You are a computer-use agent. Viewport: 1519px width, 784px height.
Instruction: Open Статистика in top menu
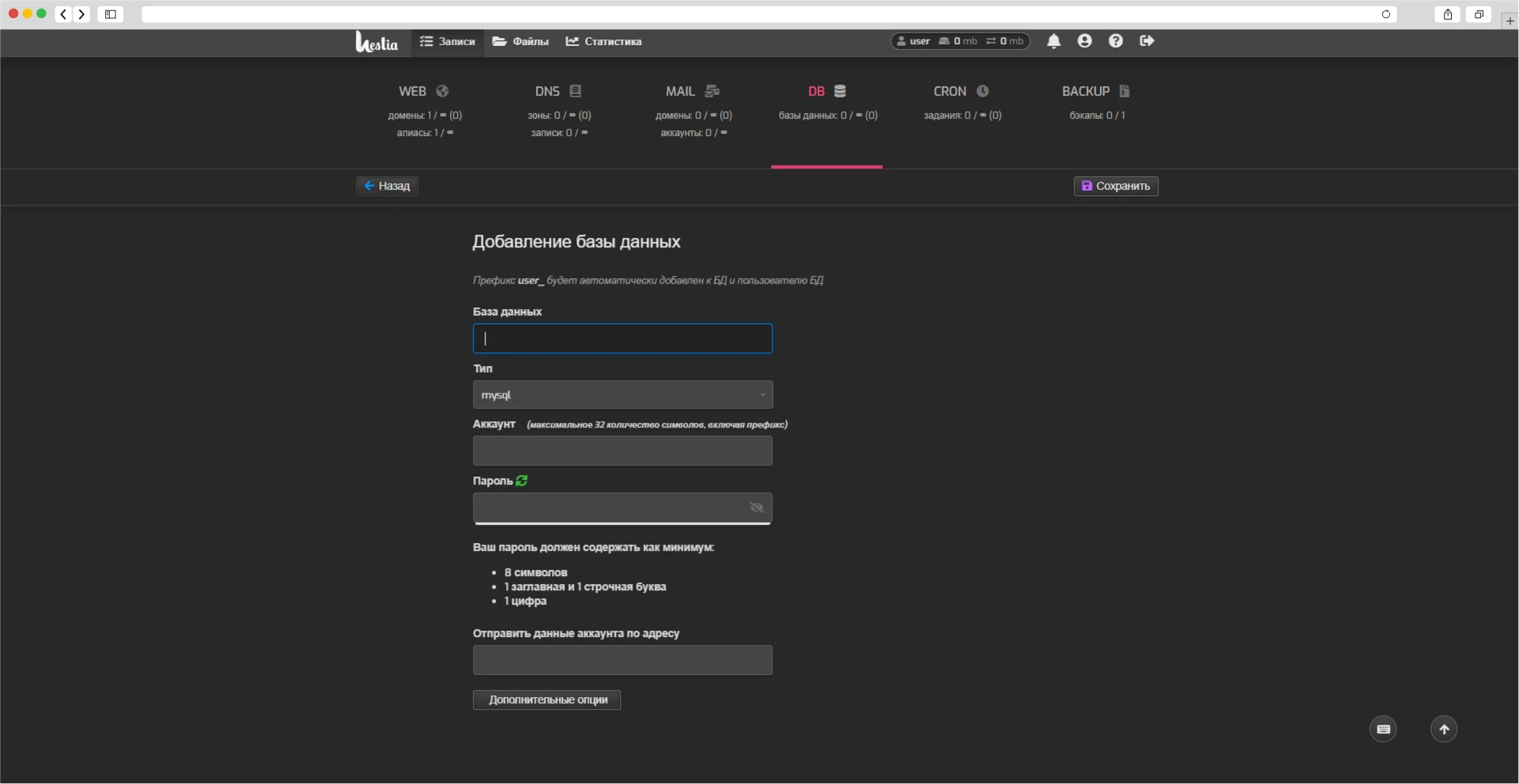click(604, 42)
